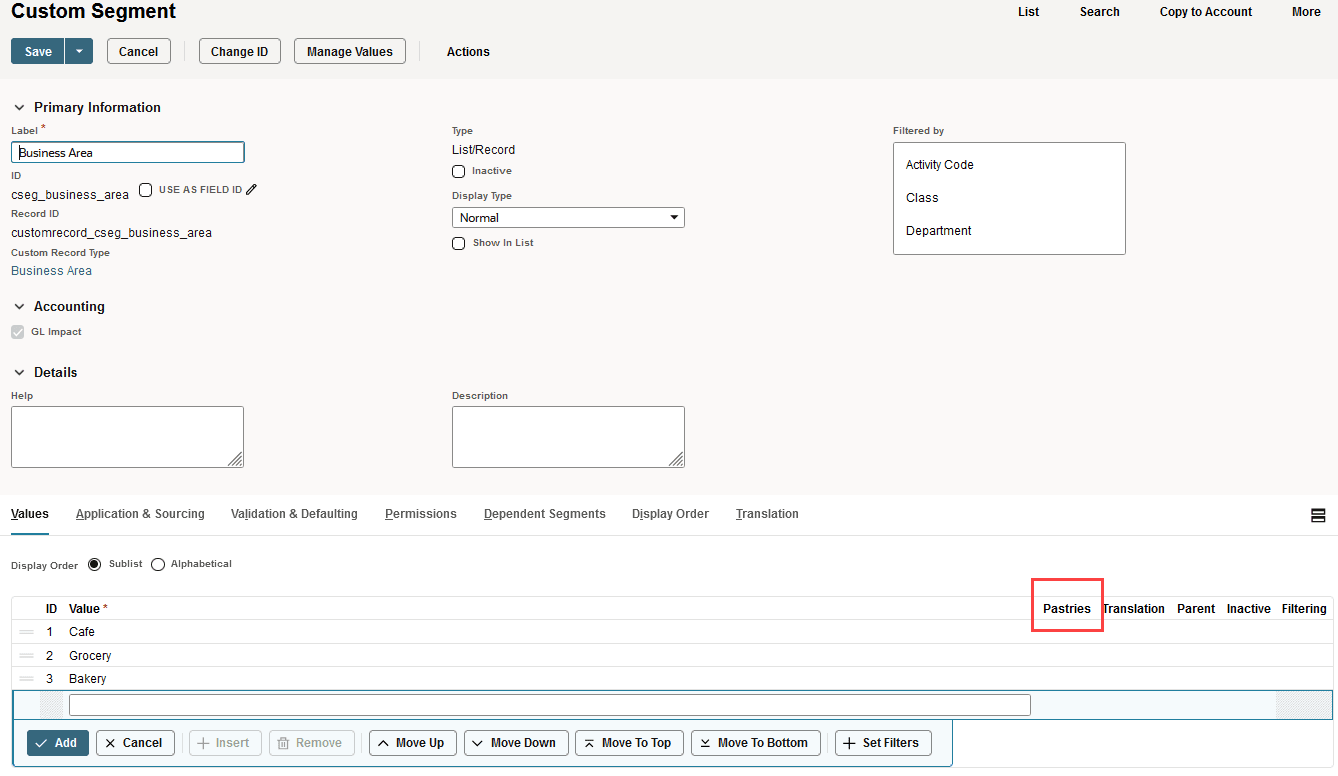Open the Display Order tab
The image size is (1338, 776).
tap(670, 514)
